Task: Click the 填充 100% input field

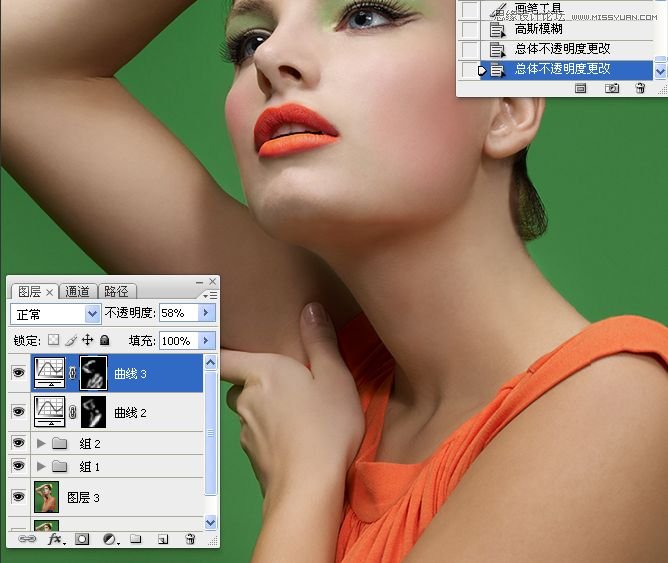Action: click(x=179, y=340)
